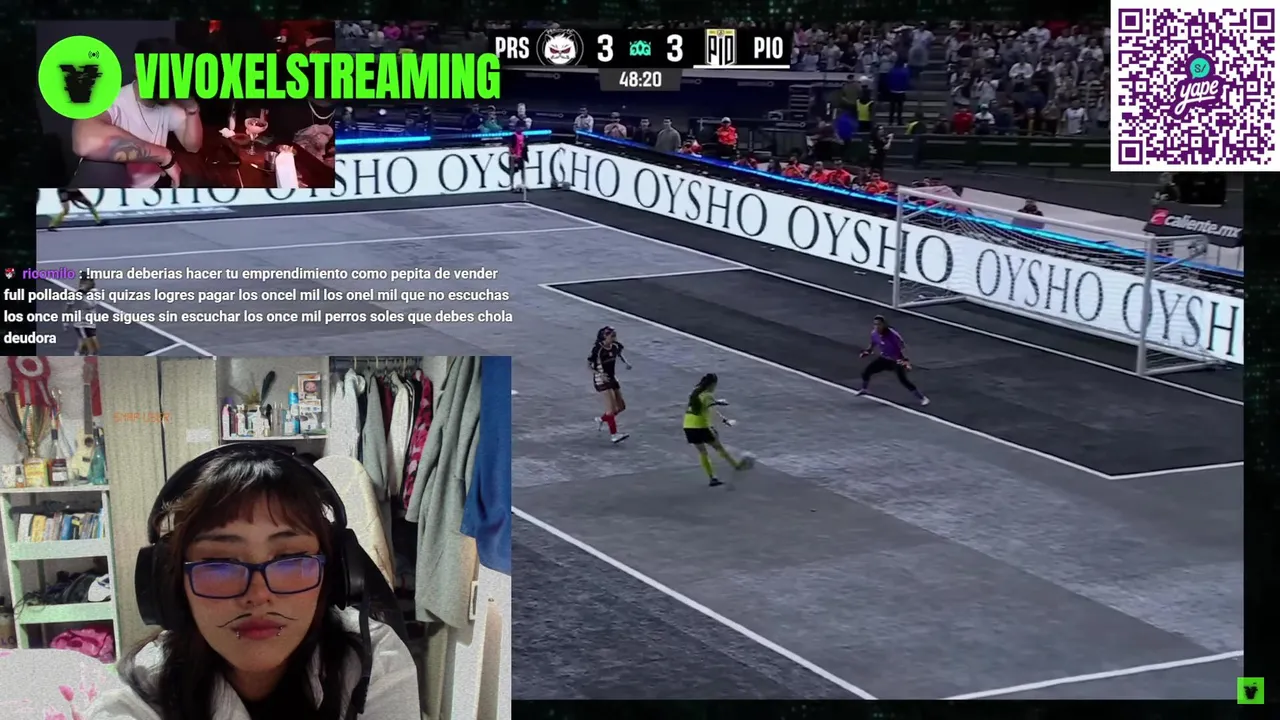This screenshot has width=1280, height=720.
Task: Click the caliente.mx sponsor board
Action: coord(1194,225)
